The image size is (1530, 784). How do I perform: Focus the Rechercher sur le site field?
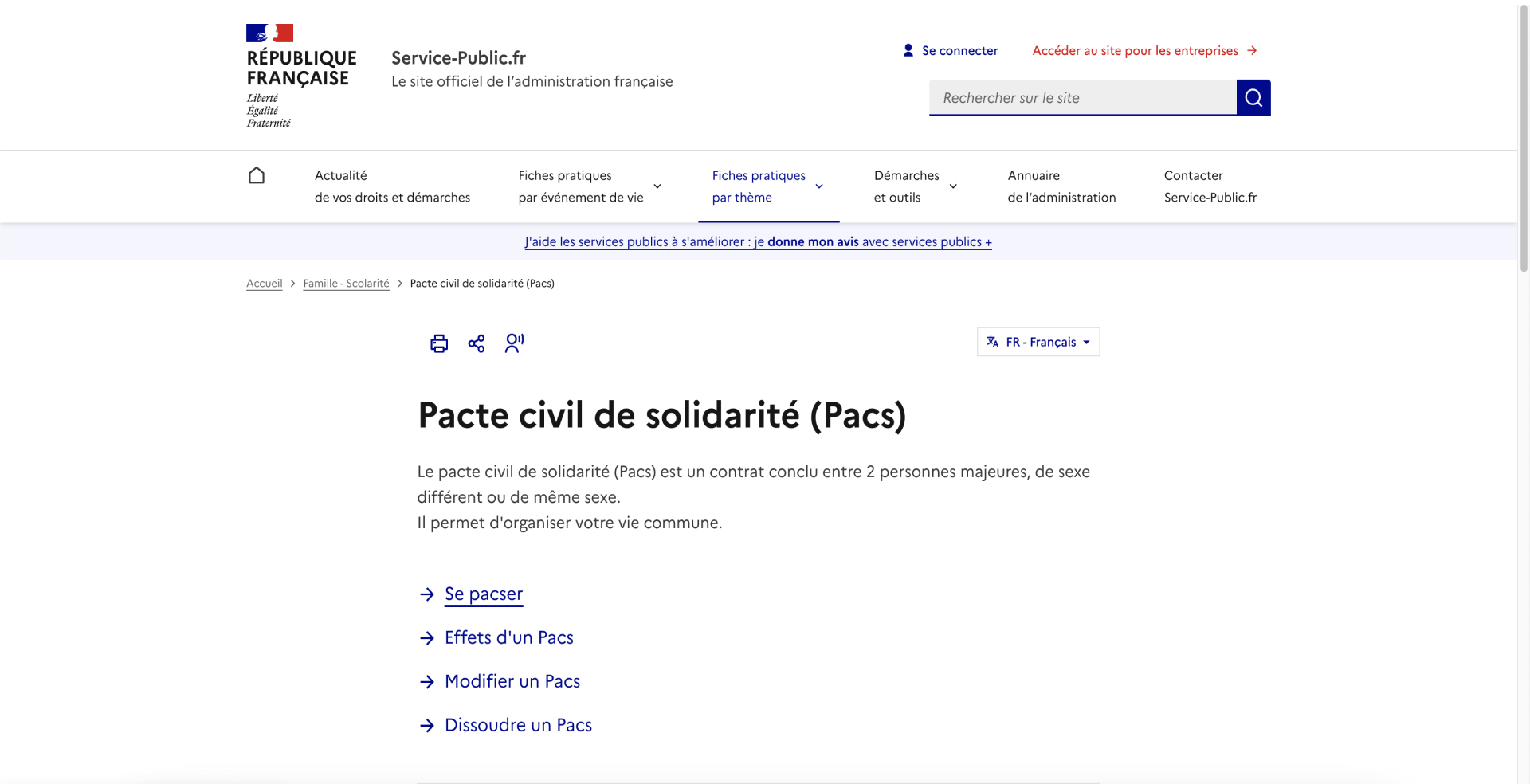click(x=1083, y=97)
